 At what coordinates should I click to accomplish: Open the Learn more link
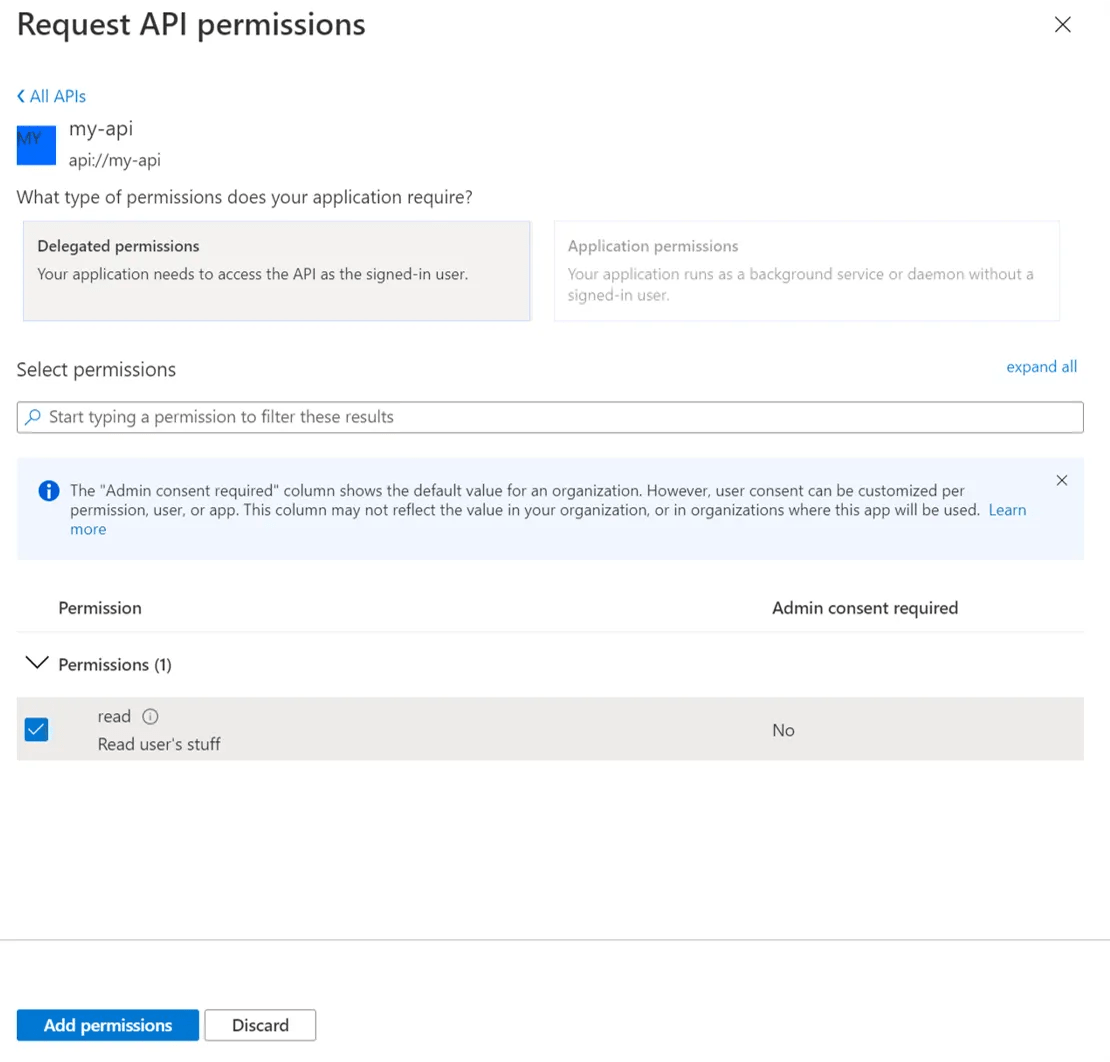point(1007,510)
